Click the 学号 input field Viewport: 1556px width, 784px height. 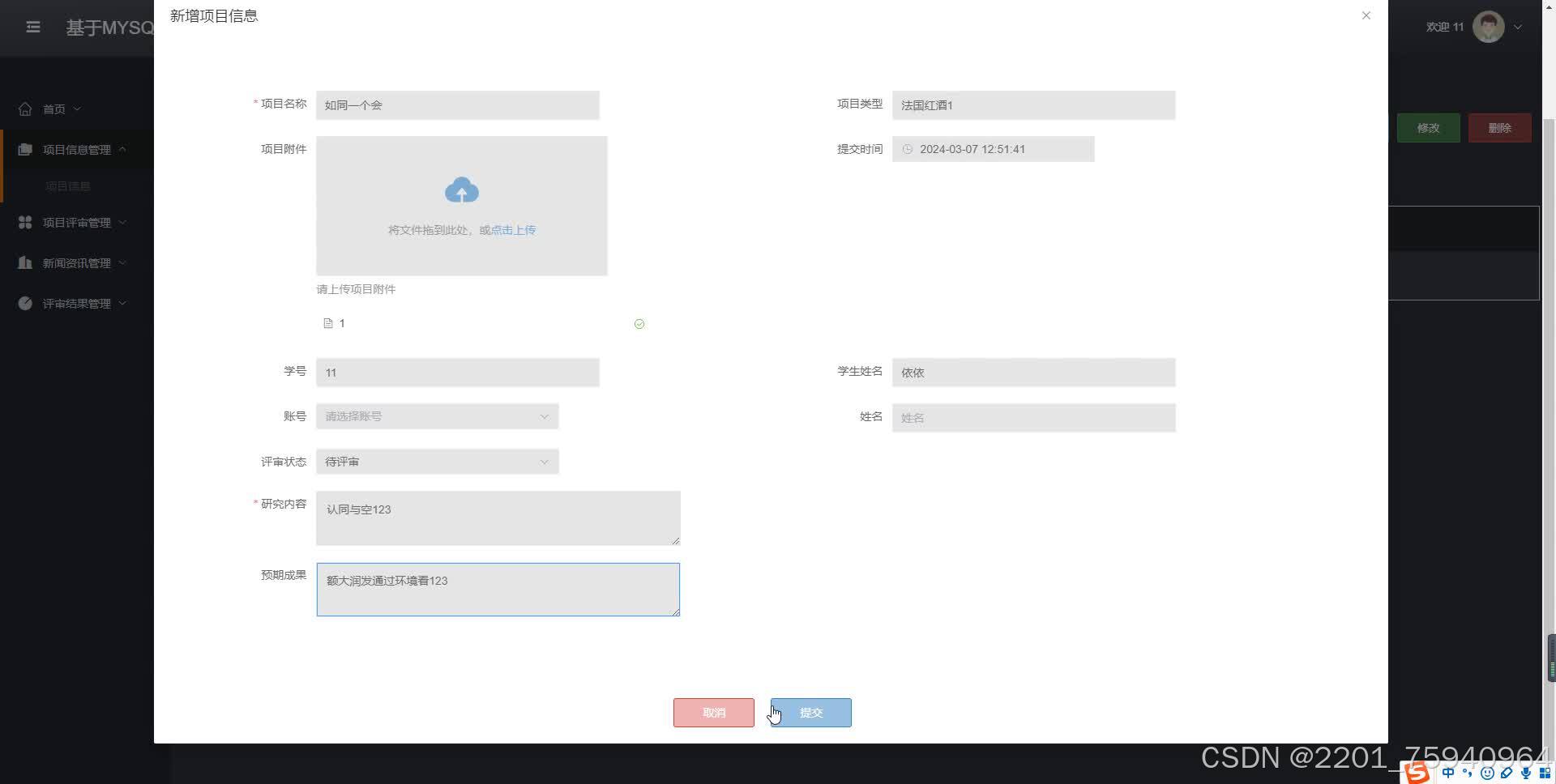pyautogui.click(x=457, y=373)
